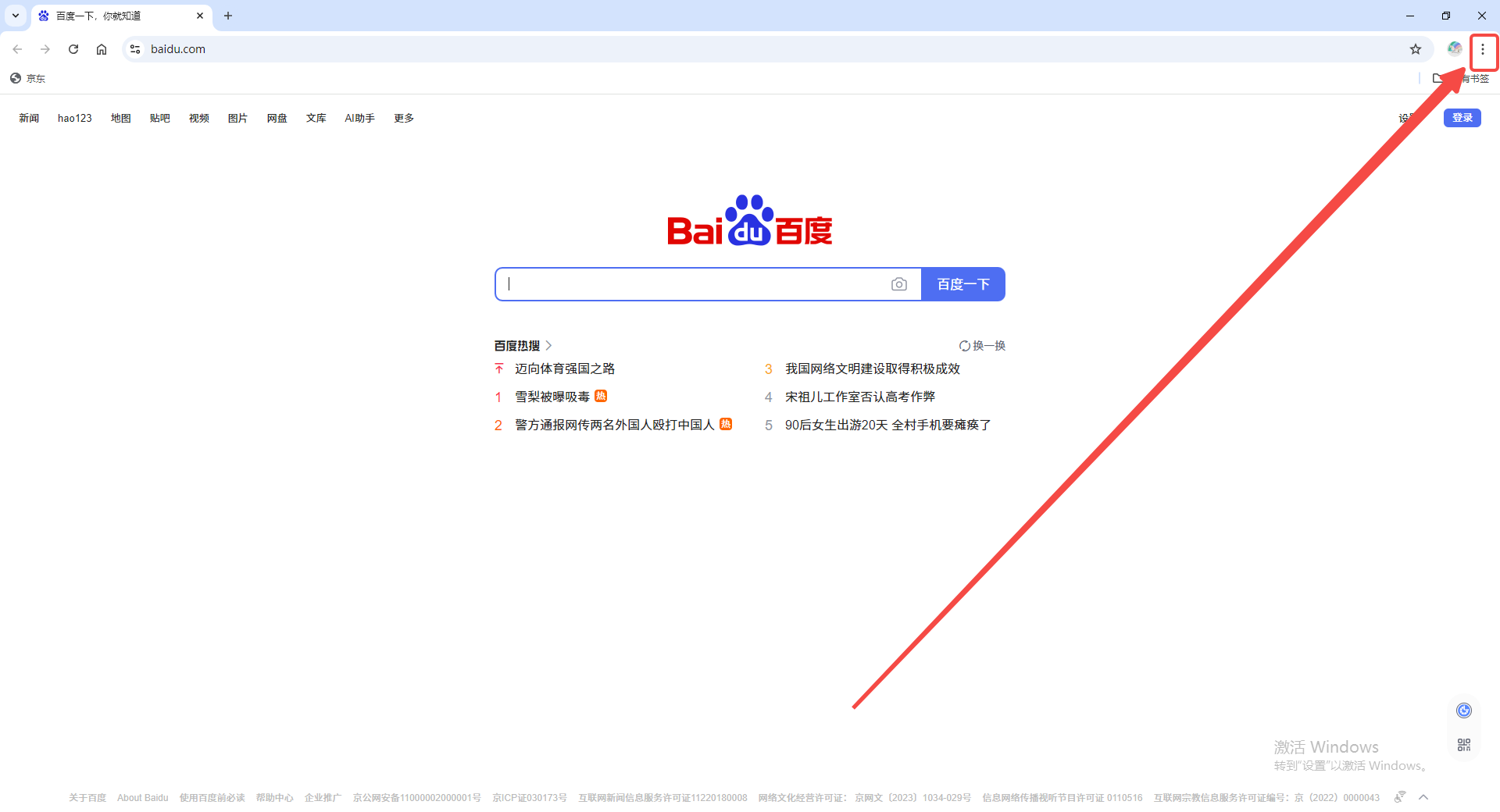Open 网盘 in Baidu navigation
The image size is (1500, 812).
(x=277, y=118)
